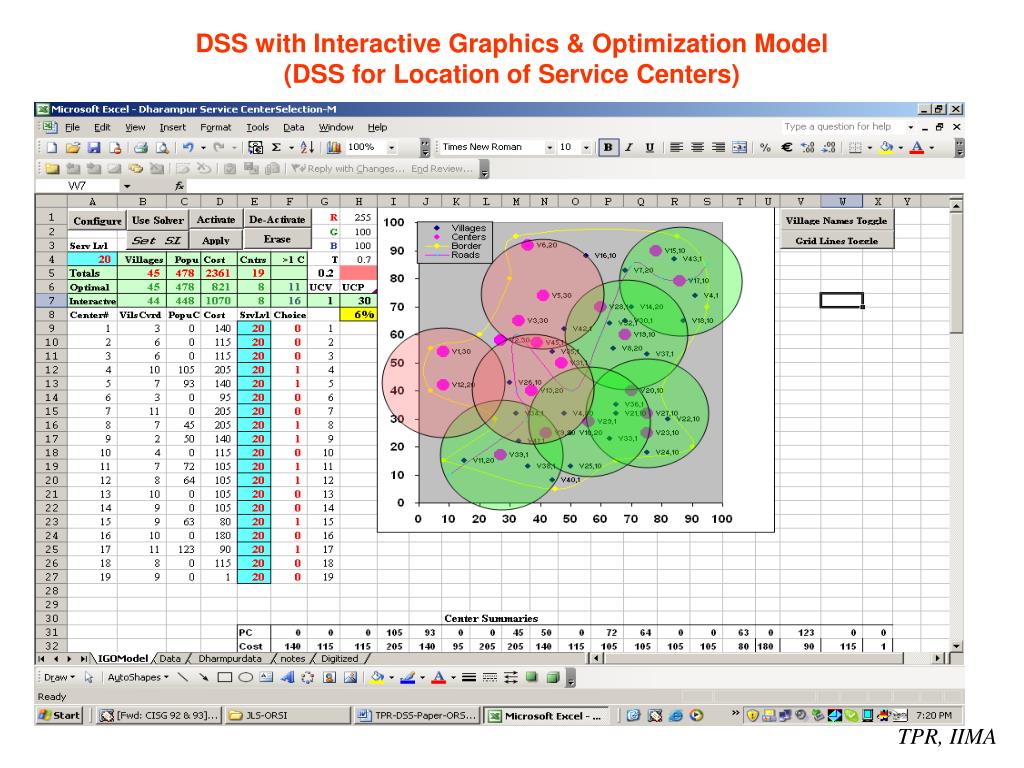Center-align the cell text
The height and width of the screenshot is (768, 1024).
pos(697,148)
